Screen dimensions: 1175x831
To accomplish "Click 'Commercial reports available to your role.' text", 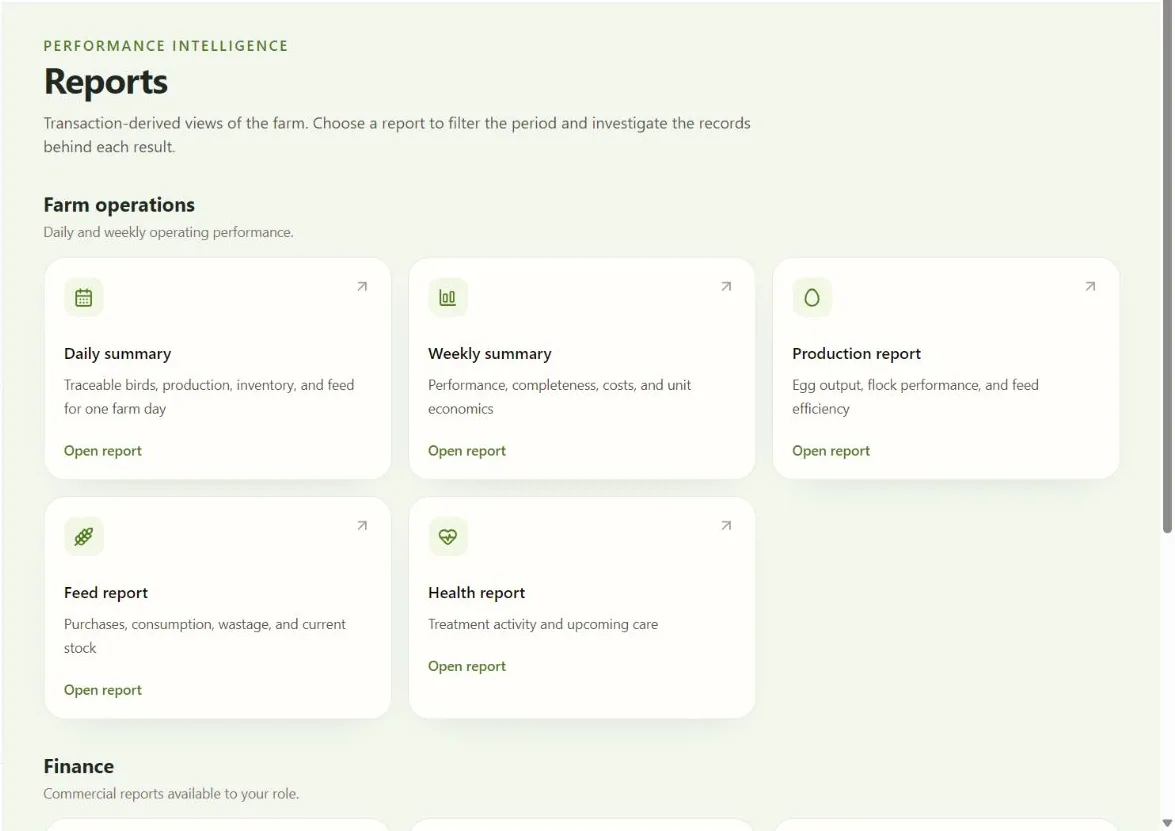I will coord(171,794).
